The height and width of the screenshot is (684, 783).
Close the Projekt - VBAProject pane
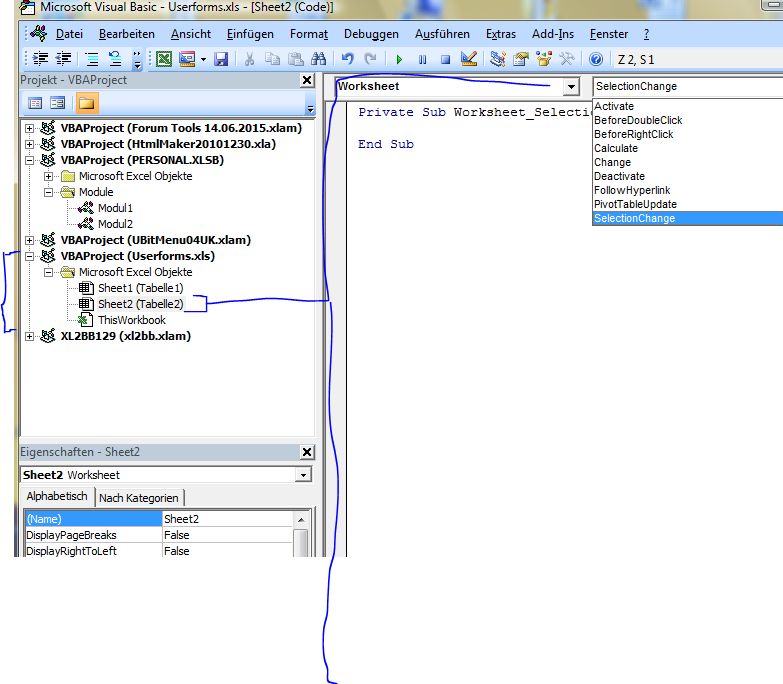point(307,80)
